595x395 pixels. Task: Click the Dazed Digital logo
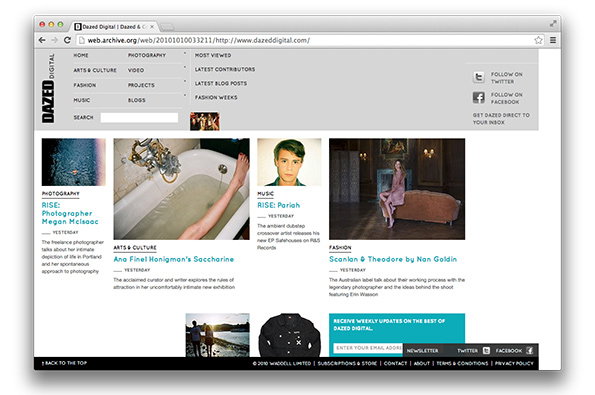(48, 88)
